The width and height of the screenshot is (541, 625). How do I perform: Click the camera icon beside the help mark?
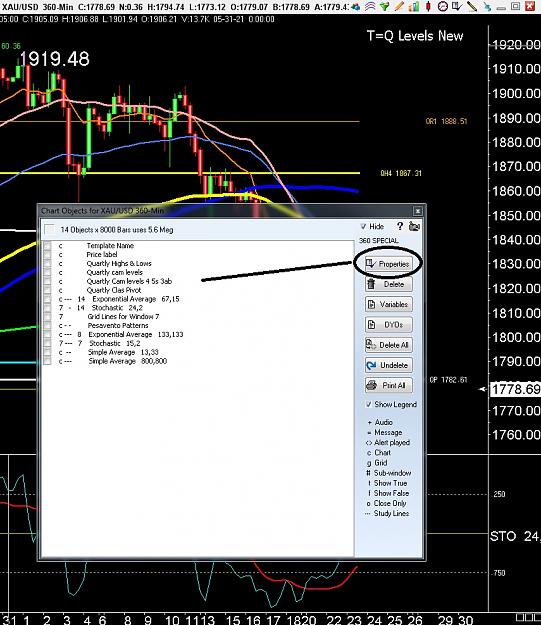pos(414,226)
